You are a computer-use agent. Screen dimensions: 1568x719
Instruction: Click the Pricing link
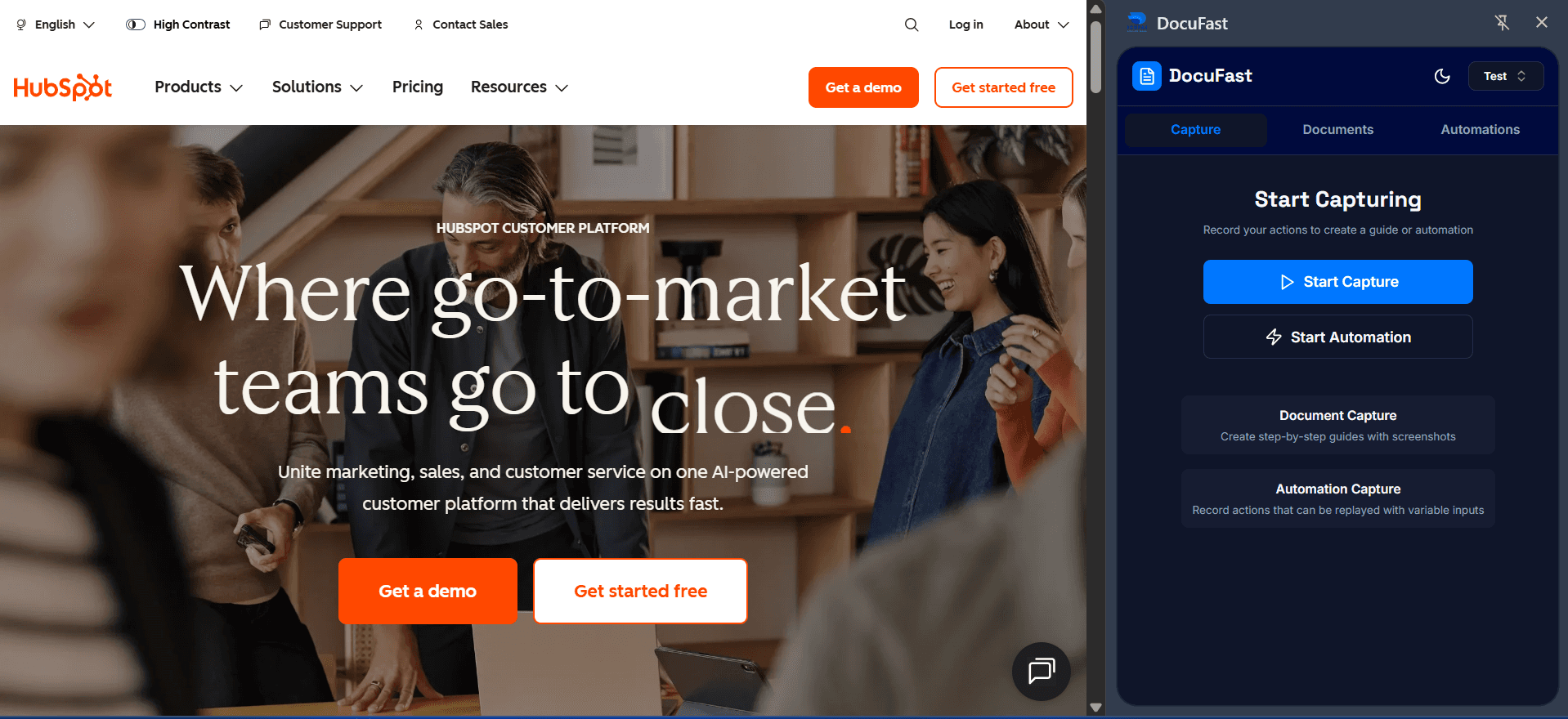click(418, 87)
